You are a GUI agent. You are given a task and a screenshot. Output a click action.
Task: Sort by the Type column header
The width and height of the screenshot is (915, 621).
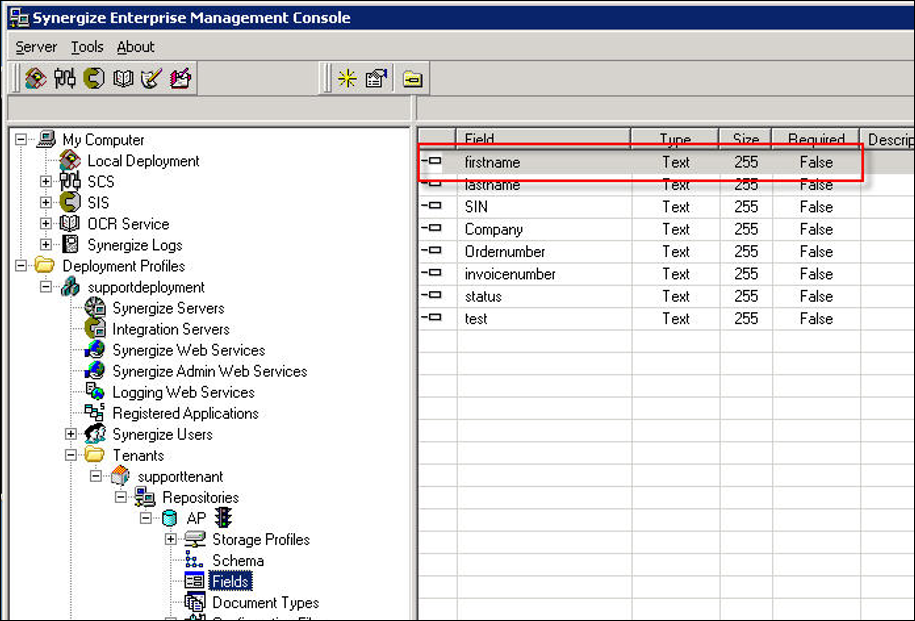coord(675,139)
